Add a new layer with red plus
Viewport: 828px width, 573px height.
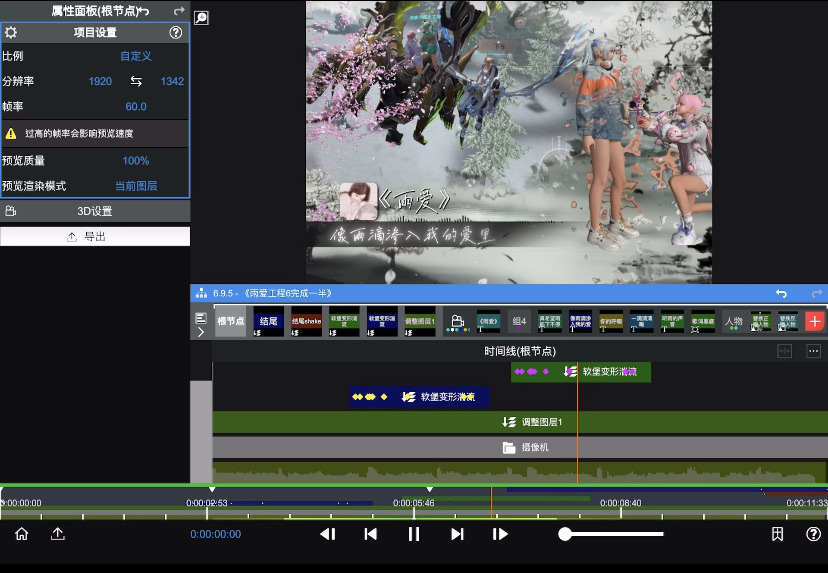[815, 321]
